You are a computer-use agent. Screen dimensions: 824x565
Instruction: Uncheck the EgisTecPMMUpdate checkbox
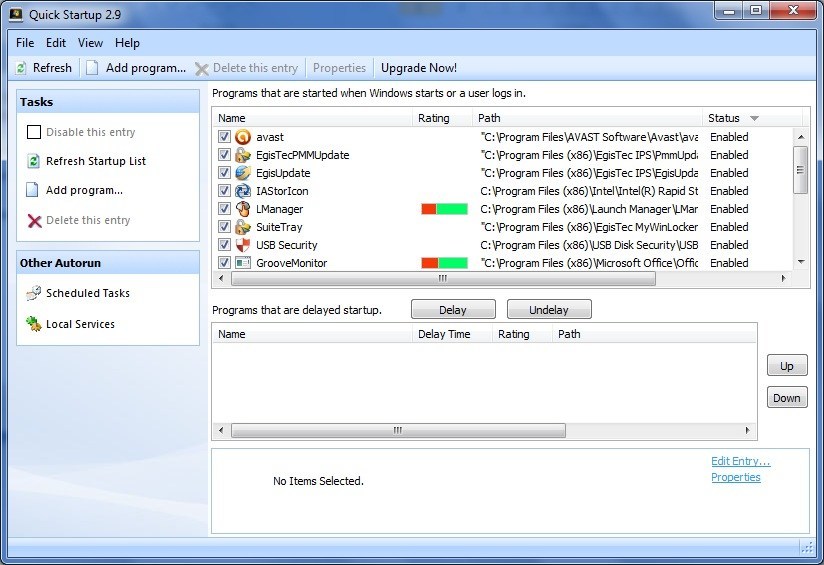[224, 155]
